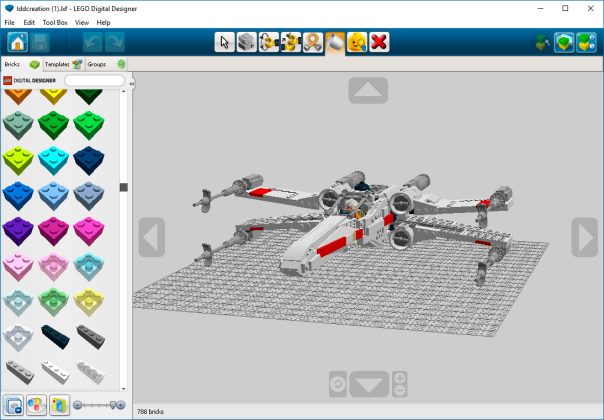Pick the transparent clear 2x2 brick
The width and height of the screenshot is (604, 420).
(18, 338)
